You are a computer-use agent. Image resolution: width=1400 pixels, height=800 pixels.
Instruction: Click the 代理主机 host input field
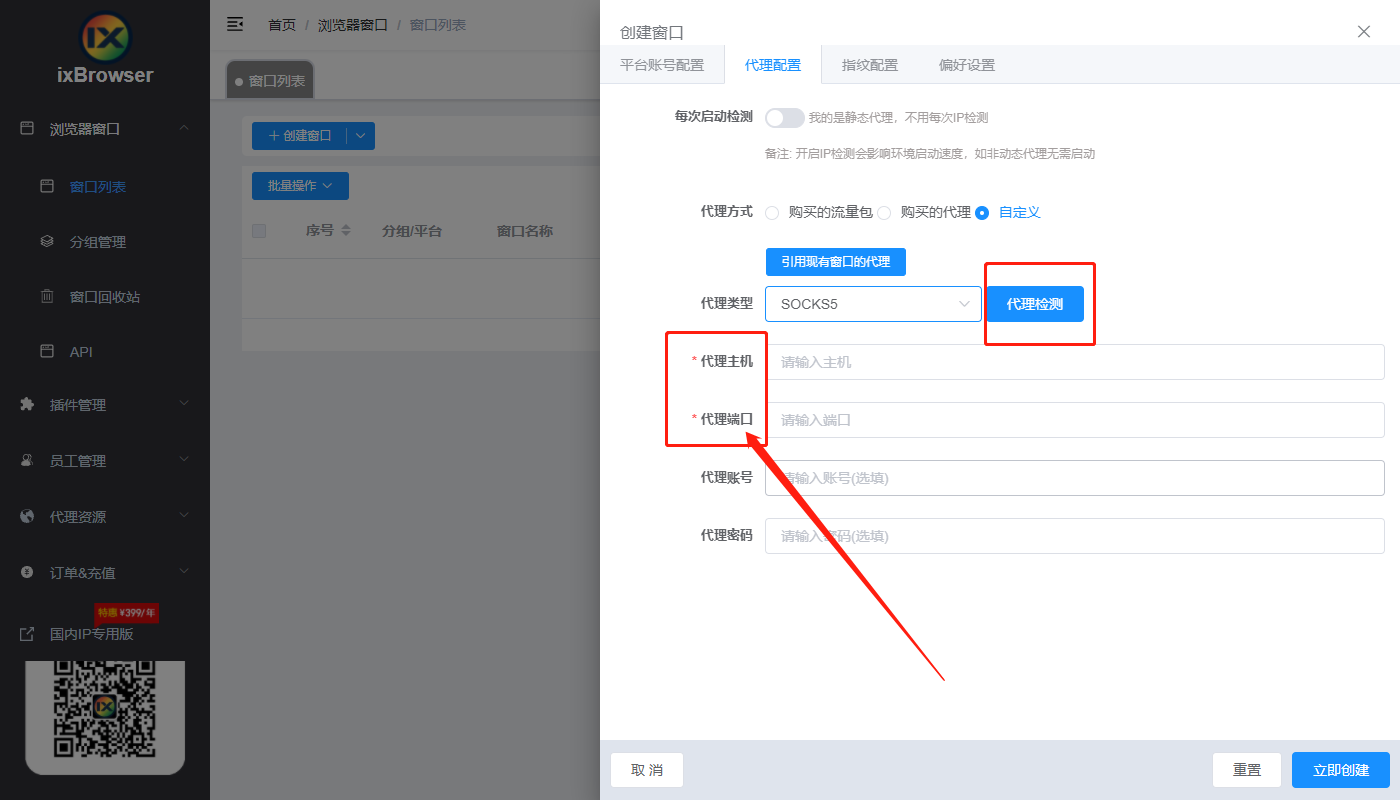(1074, 362)
